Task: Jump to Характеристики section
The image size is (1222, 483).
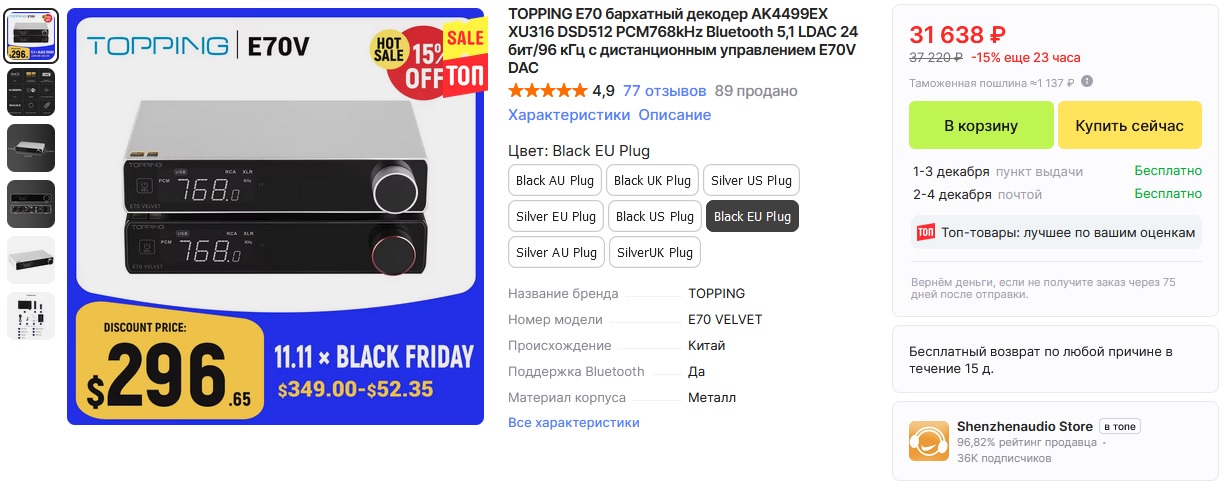Action: [x=568, y=115]
